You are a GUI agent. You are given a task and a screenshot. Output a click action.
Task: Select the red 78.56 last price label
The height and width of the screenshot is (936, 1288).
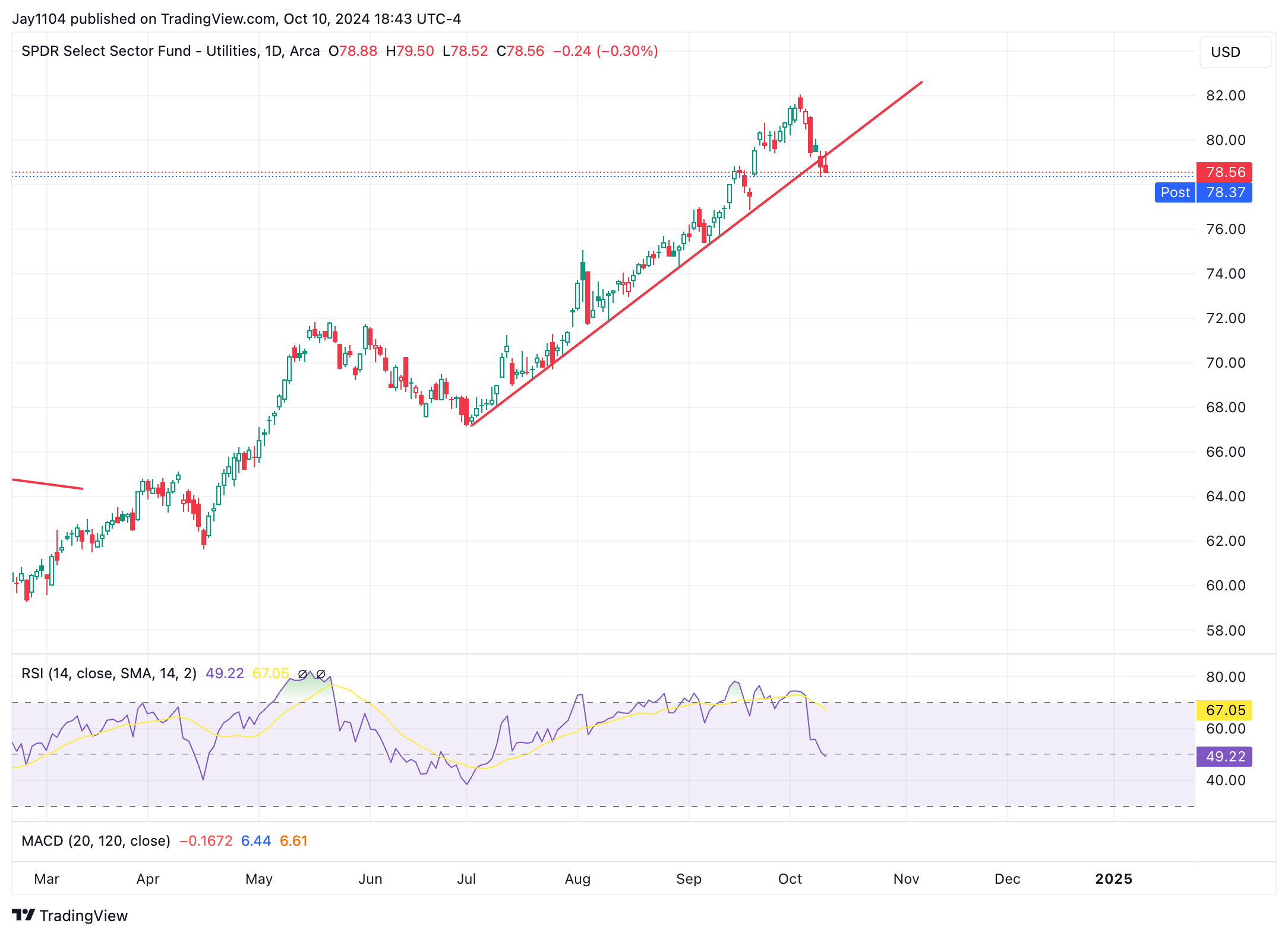[1224, 172]
